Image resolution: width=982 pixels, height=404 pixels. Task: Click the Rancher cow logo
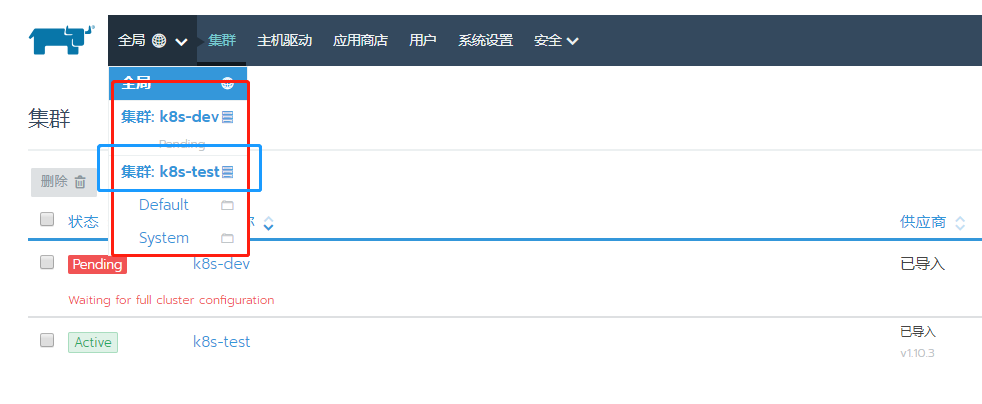pos(61,41)
